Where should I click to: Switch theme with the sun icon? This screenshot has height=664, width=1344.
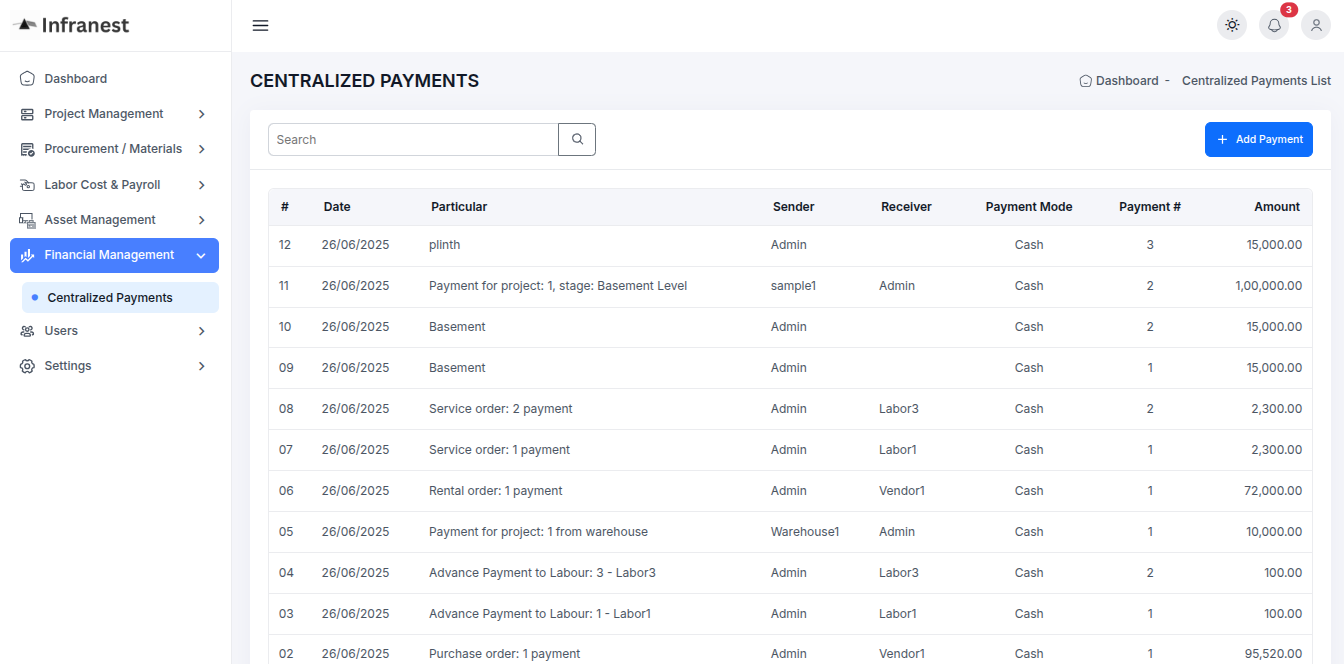[x=1232, y=25]
